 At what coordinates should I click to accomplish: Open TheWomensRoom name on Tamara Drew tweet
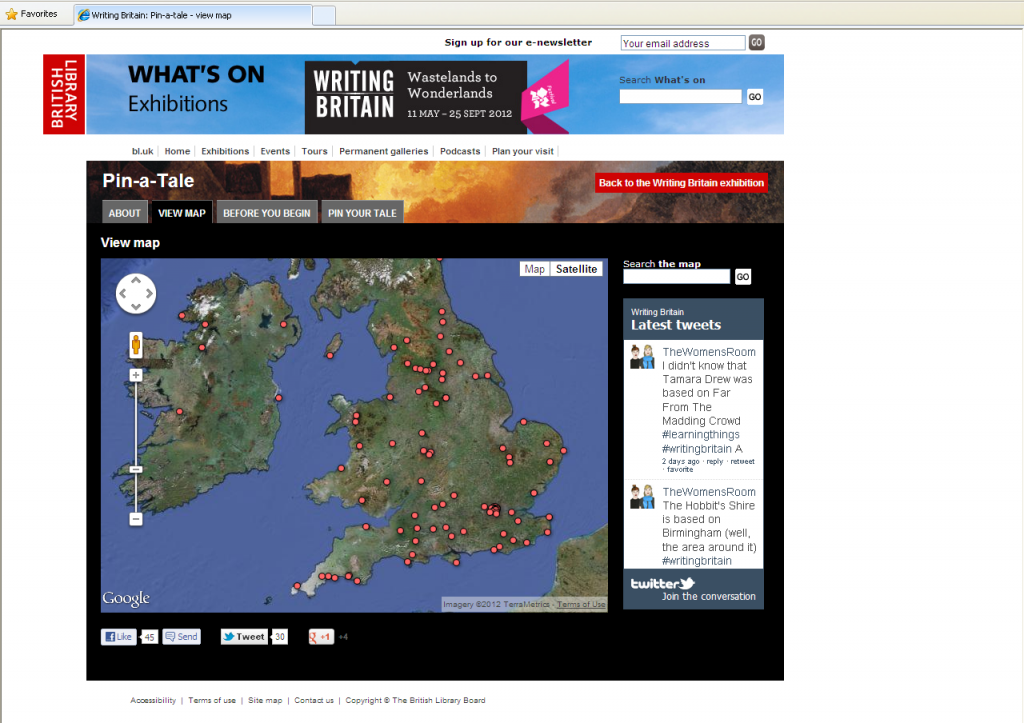point(709,352)
